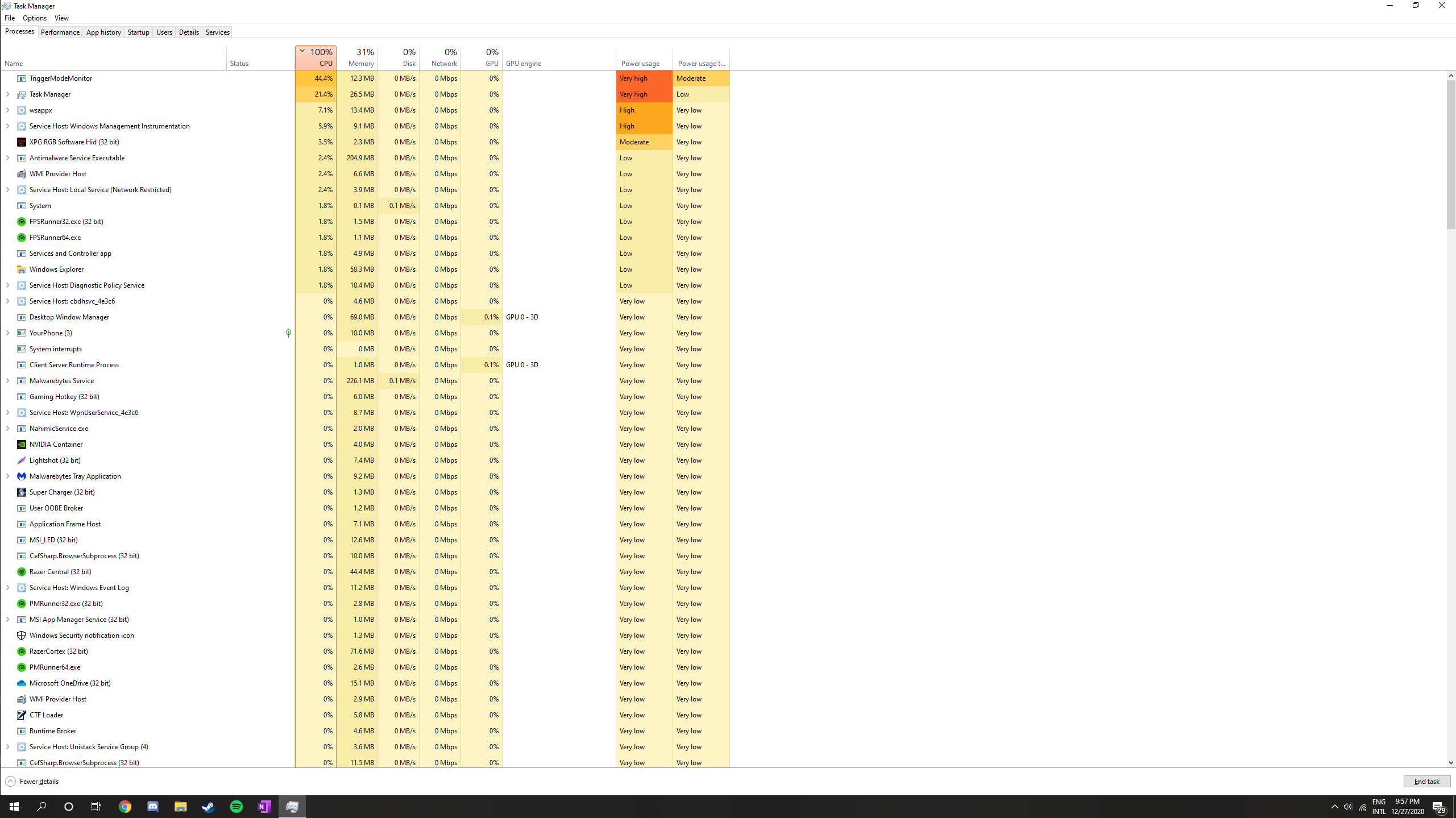Image resolution: width=1456 pixels, height=818 pixels.
Task: Switch to the Startup tab
Action: [138, 32]
